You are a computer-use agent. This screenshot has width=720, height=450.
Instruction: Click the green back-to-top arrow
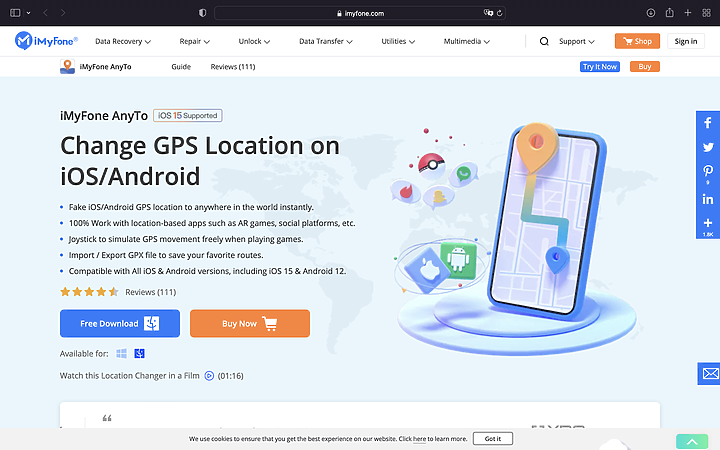[x=692, y=442]
